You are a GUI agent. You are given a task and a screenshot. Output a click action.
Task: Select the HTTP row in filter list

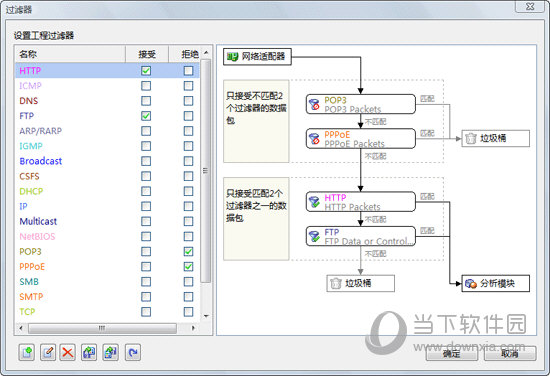pos(107,71)
